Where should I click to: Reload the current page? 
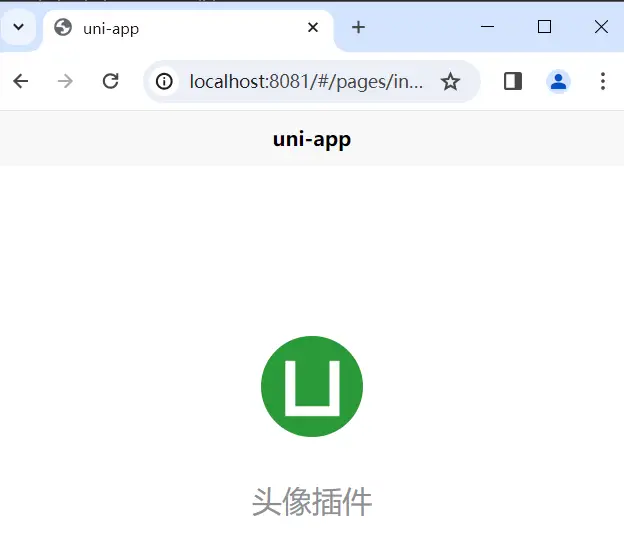[111, 81]
